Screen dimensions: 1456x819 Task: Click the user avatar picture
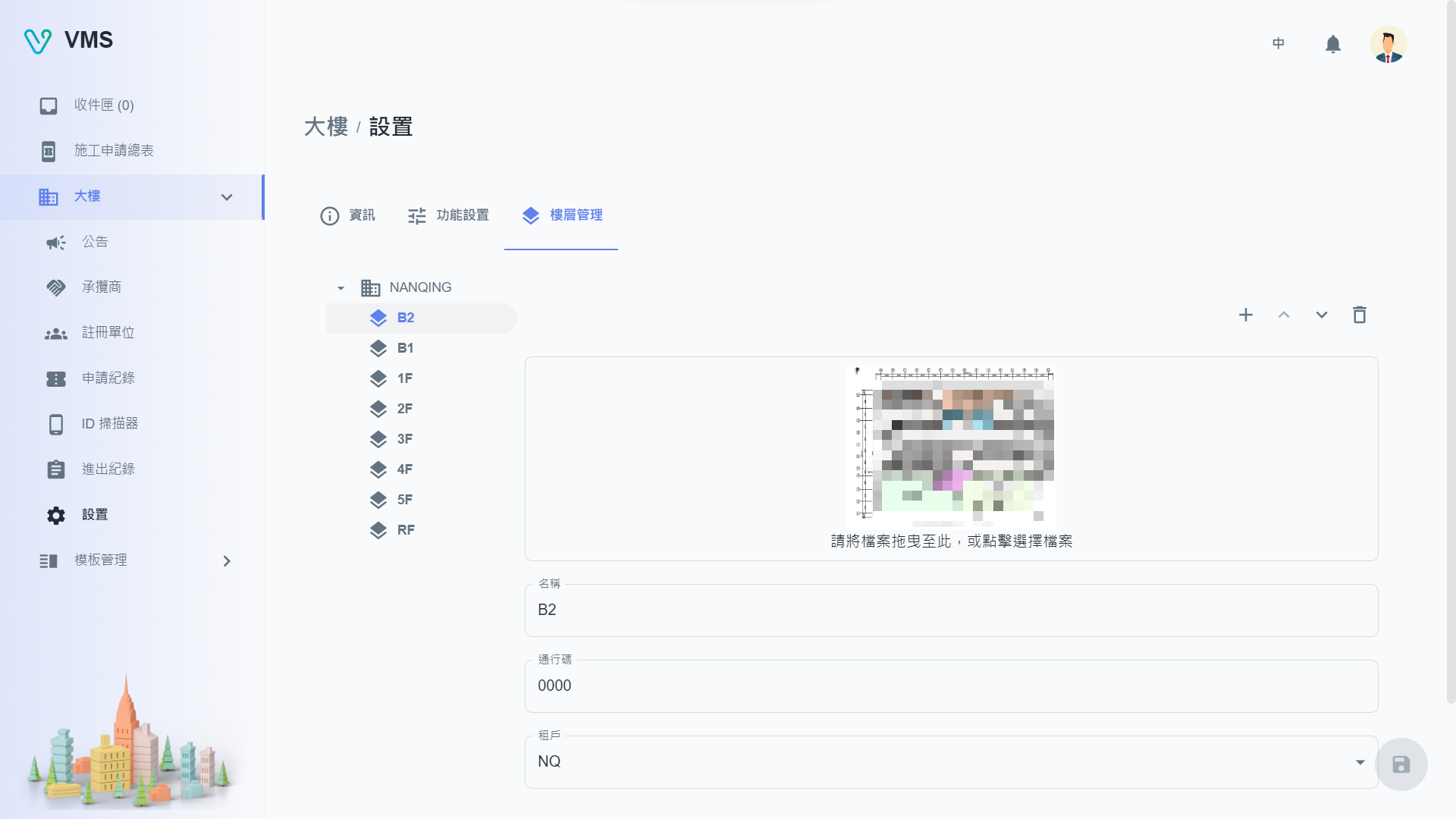[1388, 44]
